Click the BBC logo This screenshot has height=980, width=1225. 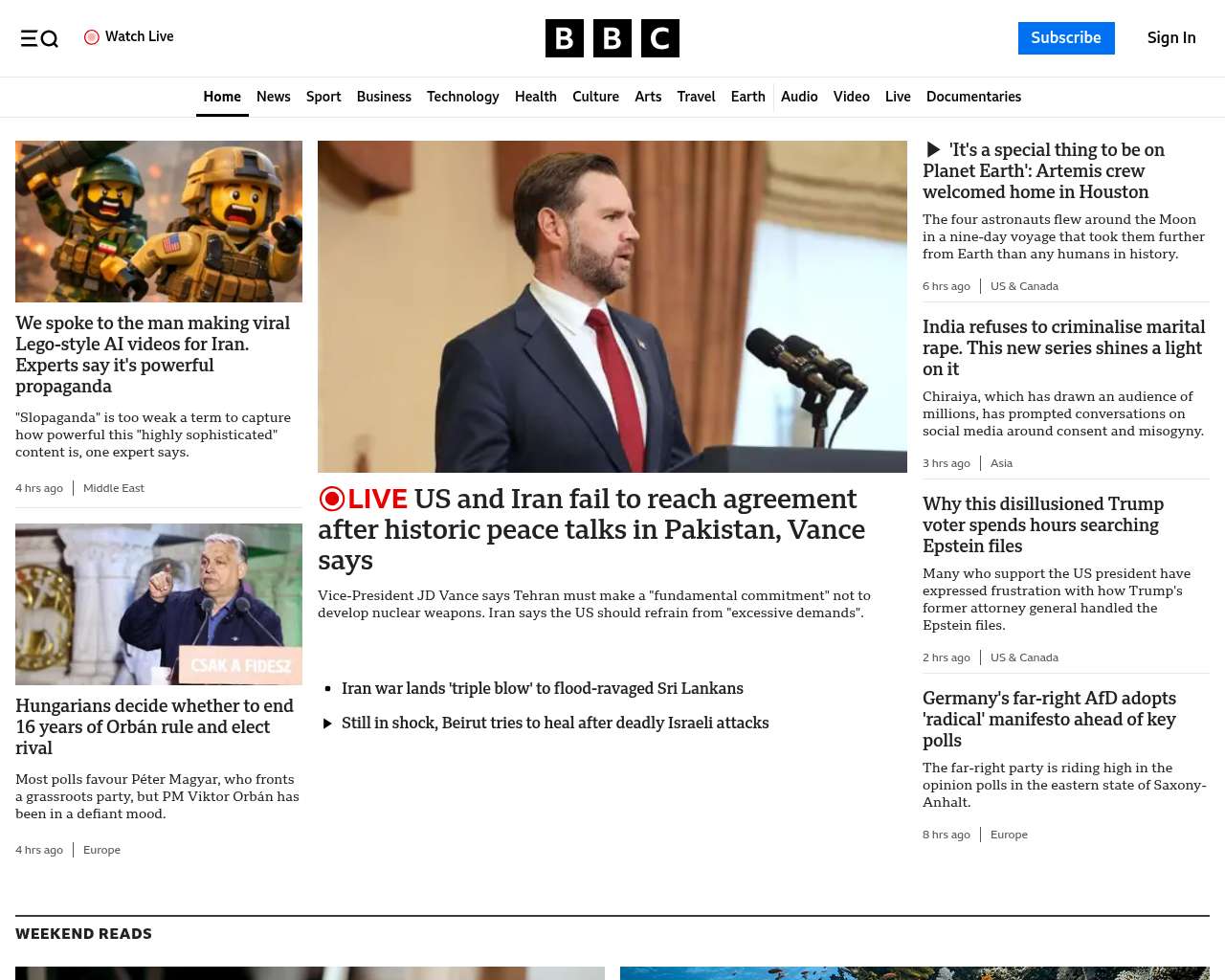coord(612,38)
